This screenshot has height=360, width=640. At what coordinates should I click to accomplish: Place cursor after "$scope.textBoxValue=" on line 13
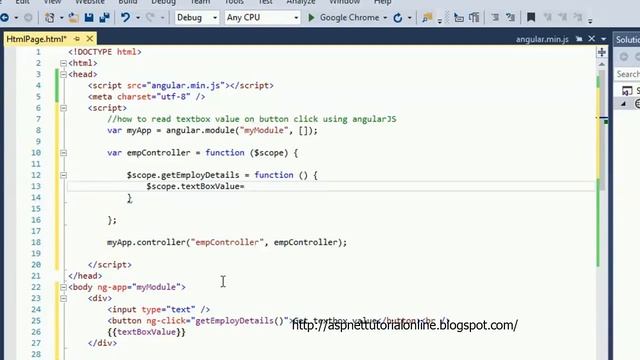(x=245, y=187)
